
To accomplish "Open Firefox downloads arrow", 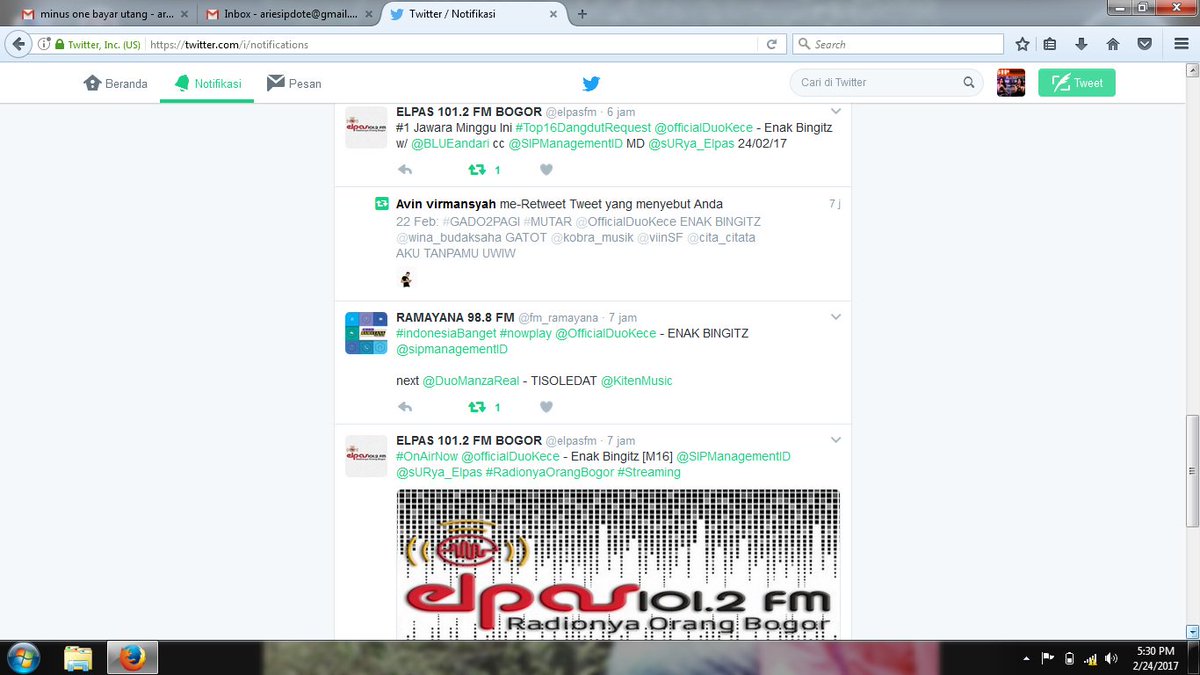I will coord(1081,44).
